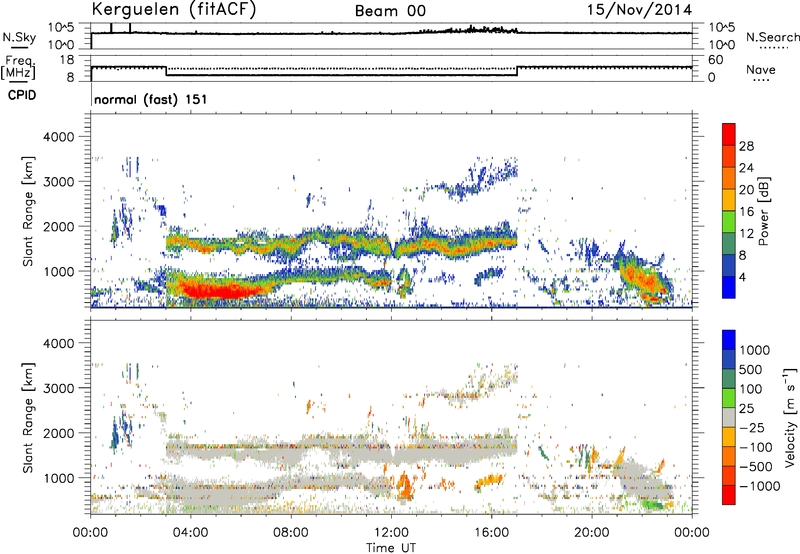Select the 20:00 time tick label
The width and height of the screenshot is (800, 554).
tap(592, 533)
